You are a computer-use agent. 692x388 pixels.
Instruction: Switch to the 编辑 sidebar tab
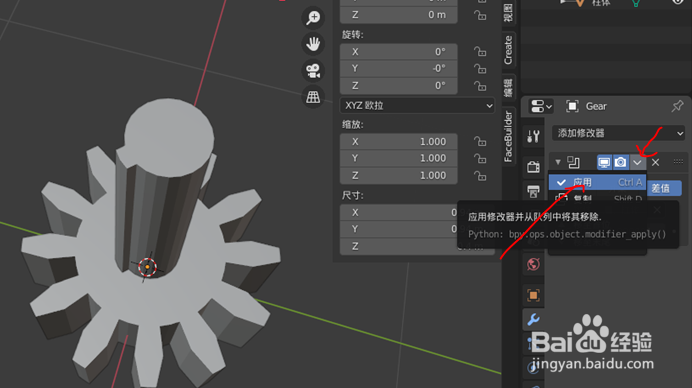point(508,88)
